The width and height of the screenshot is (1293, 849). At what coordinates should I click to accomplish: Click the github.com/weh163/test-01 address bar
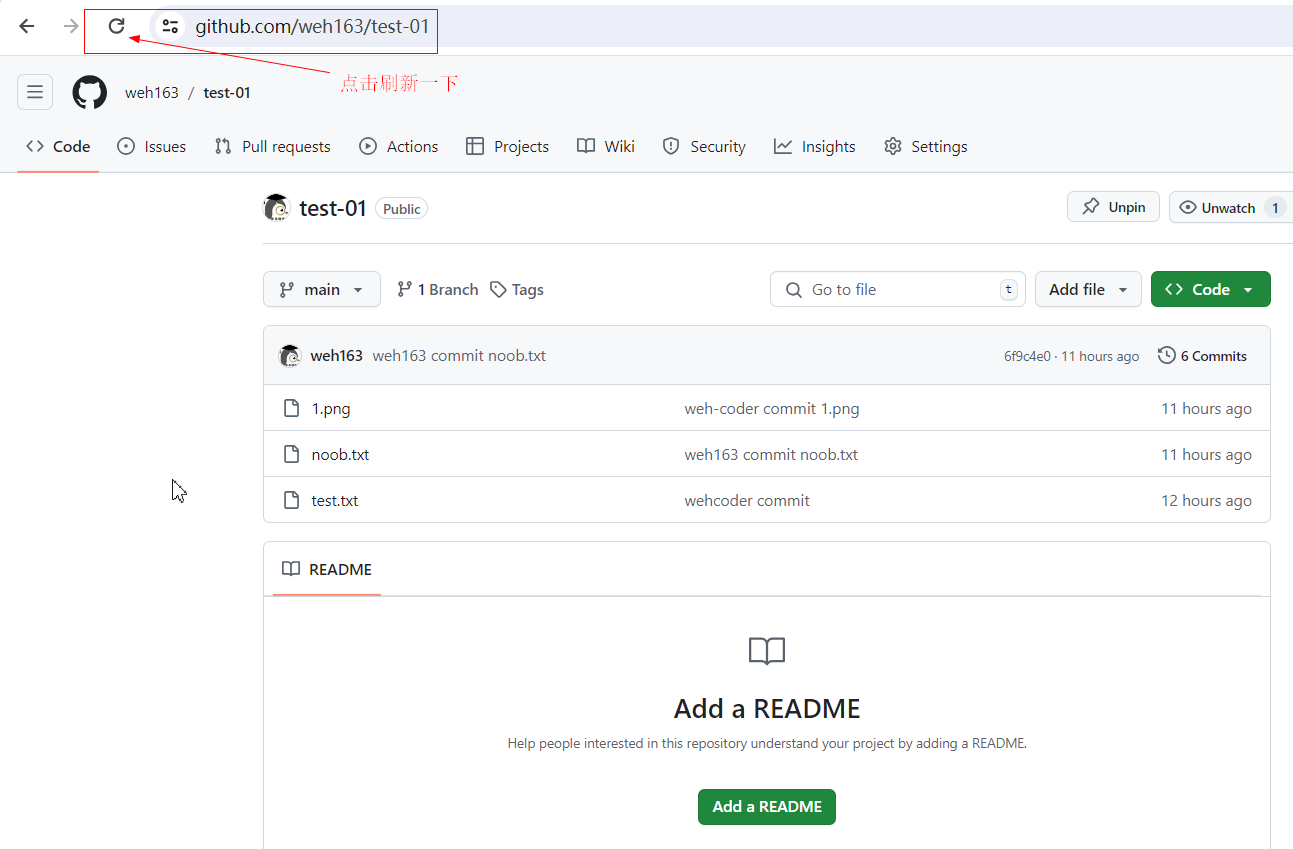pos(312,27)
